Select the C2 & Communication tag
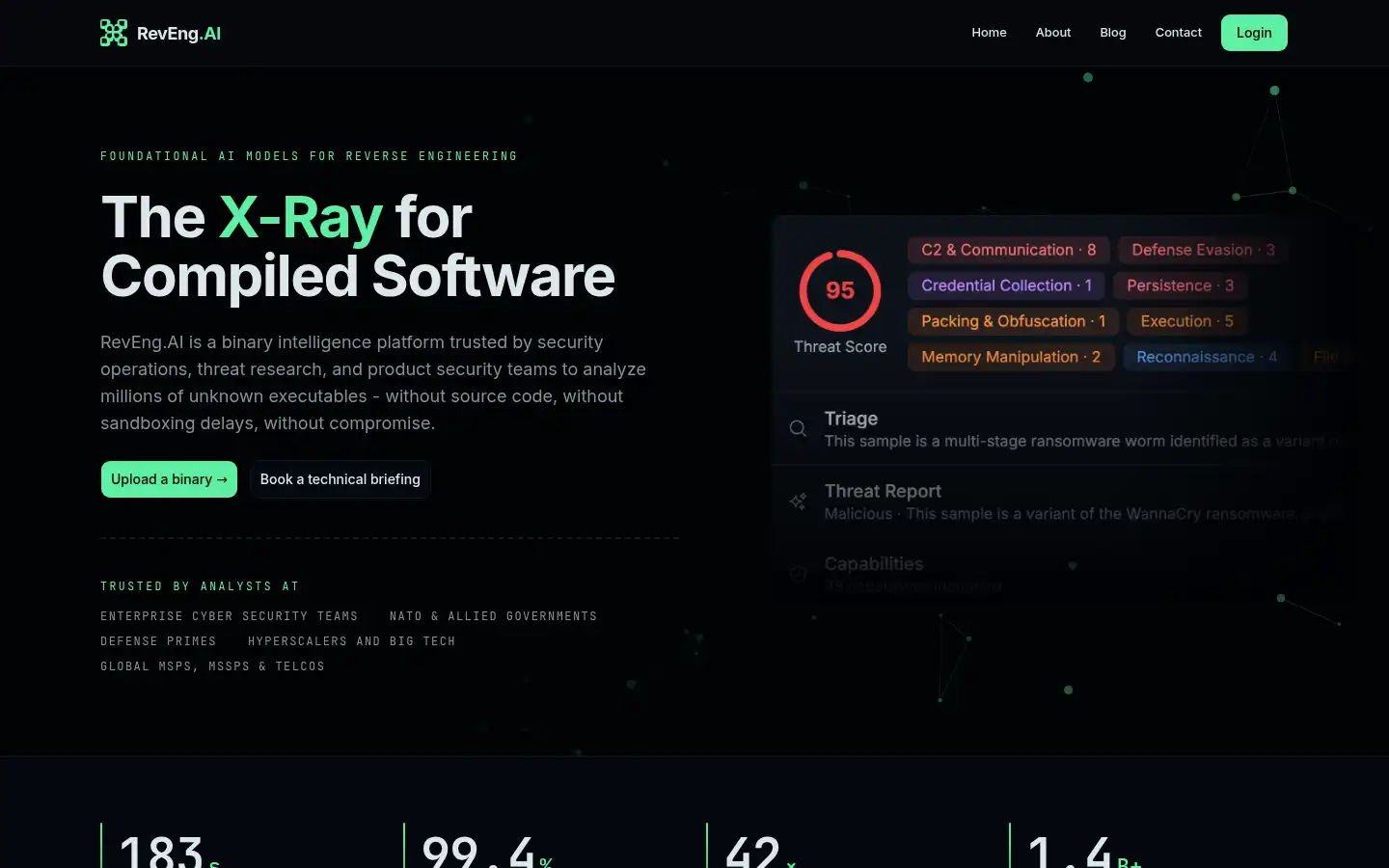Screen dimensions: 1389x868 tap(1008, 250)
